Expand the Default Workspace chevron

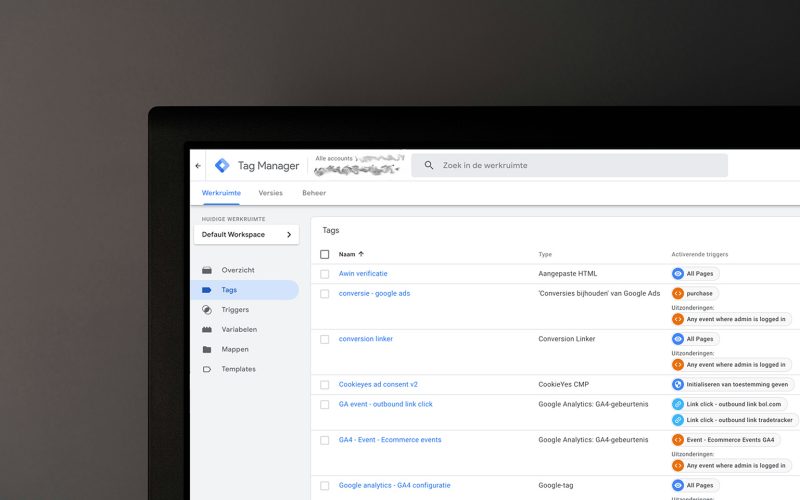(289, 235)
